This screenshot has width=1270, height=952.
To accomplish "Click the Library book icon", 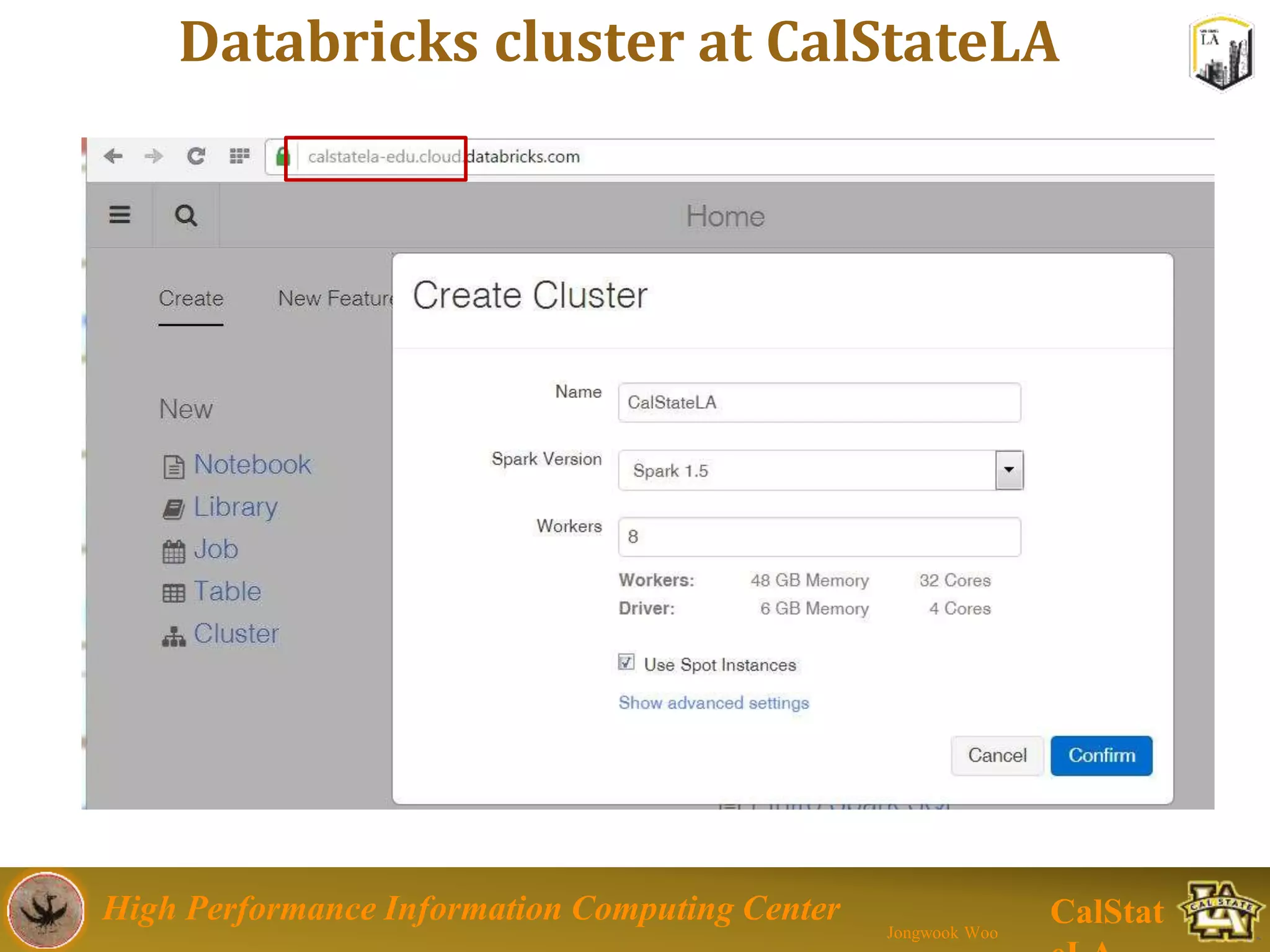I will click(174, 509).
